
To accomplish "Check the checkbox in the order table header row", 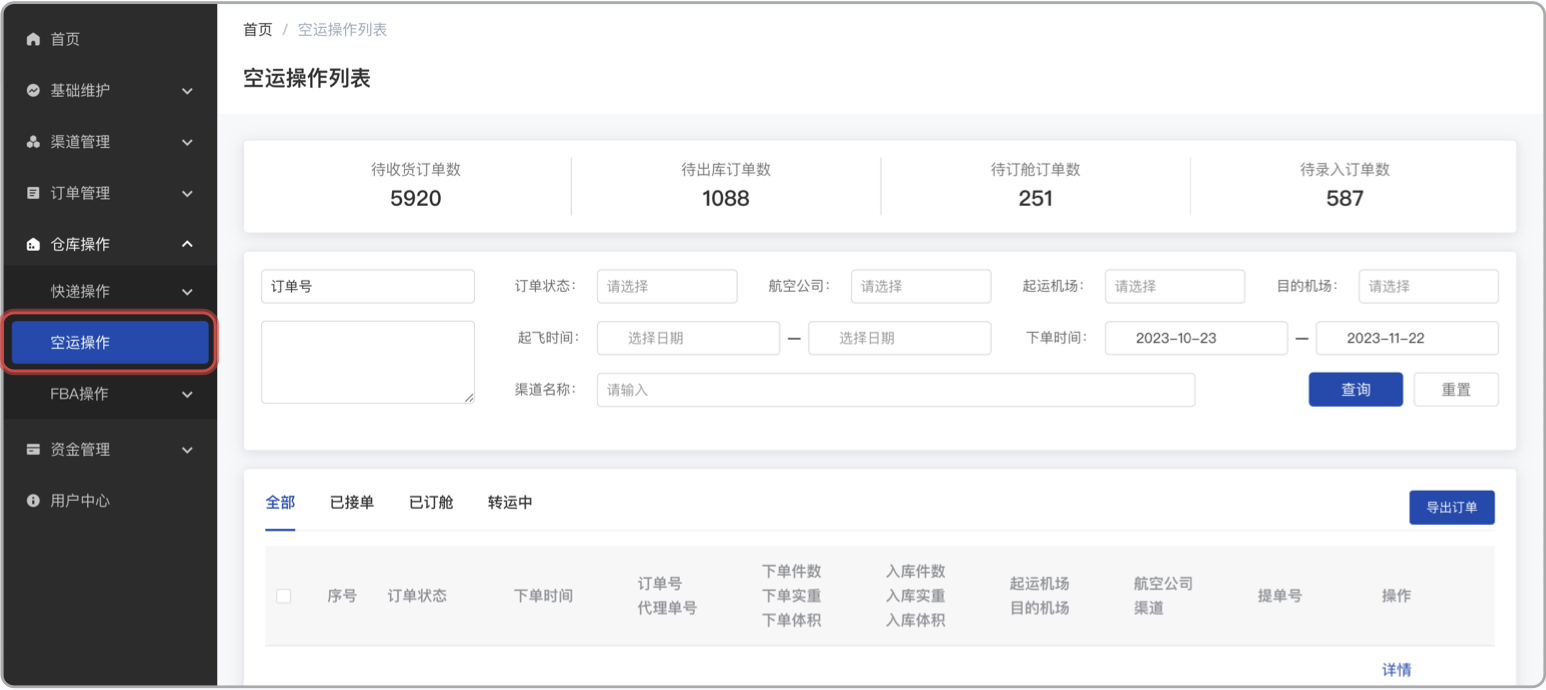I will click(x=283, y=595).
